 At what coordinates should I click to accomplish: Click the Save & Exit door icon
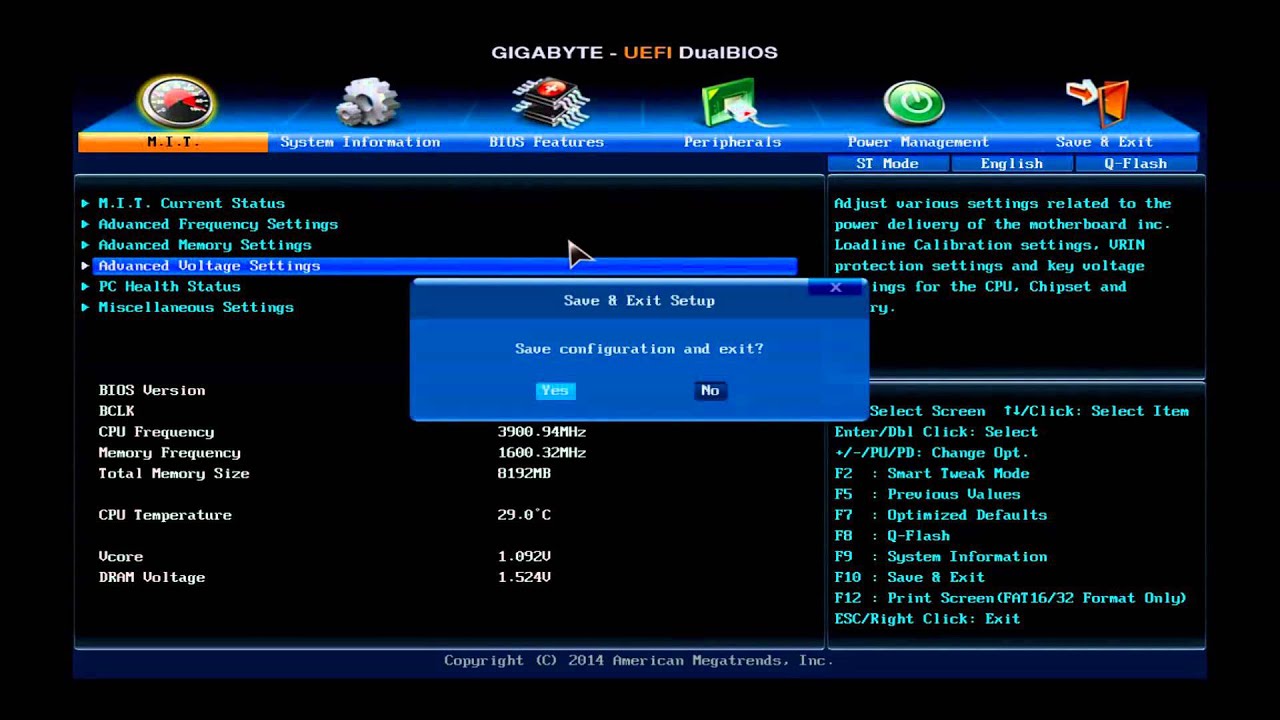pyautogui.click(x=1098, y=102)
